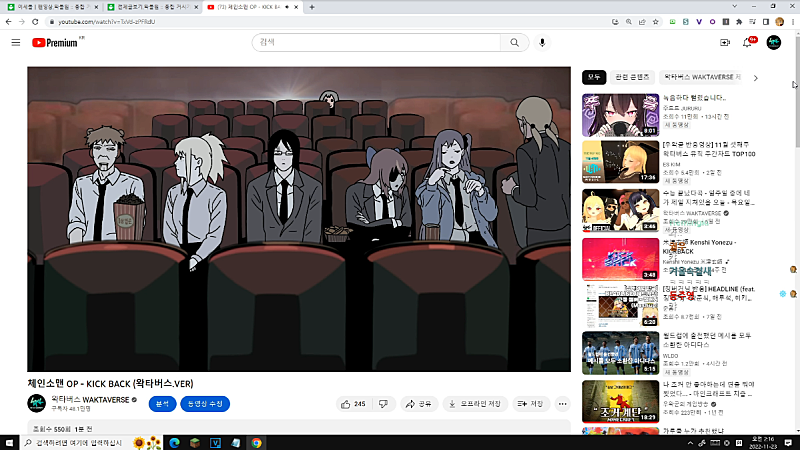Reload the page in Chrome

(35, 22)
